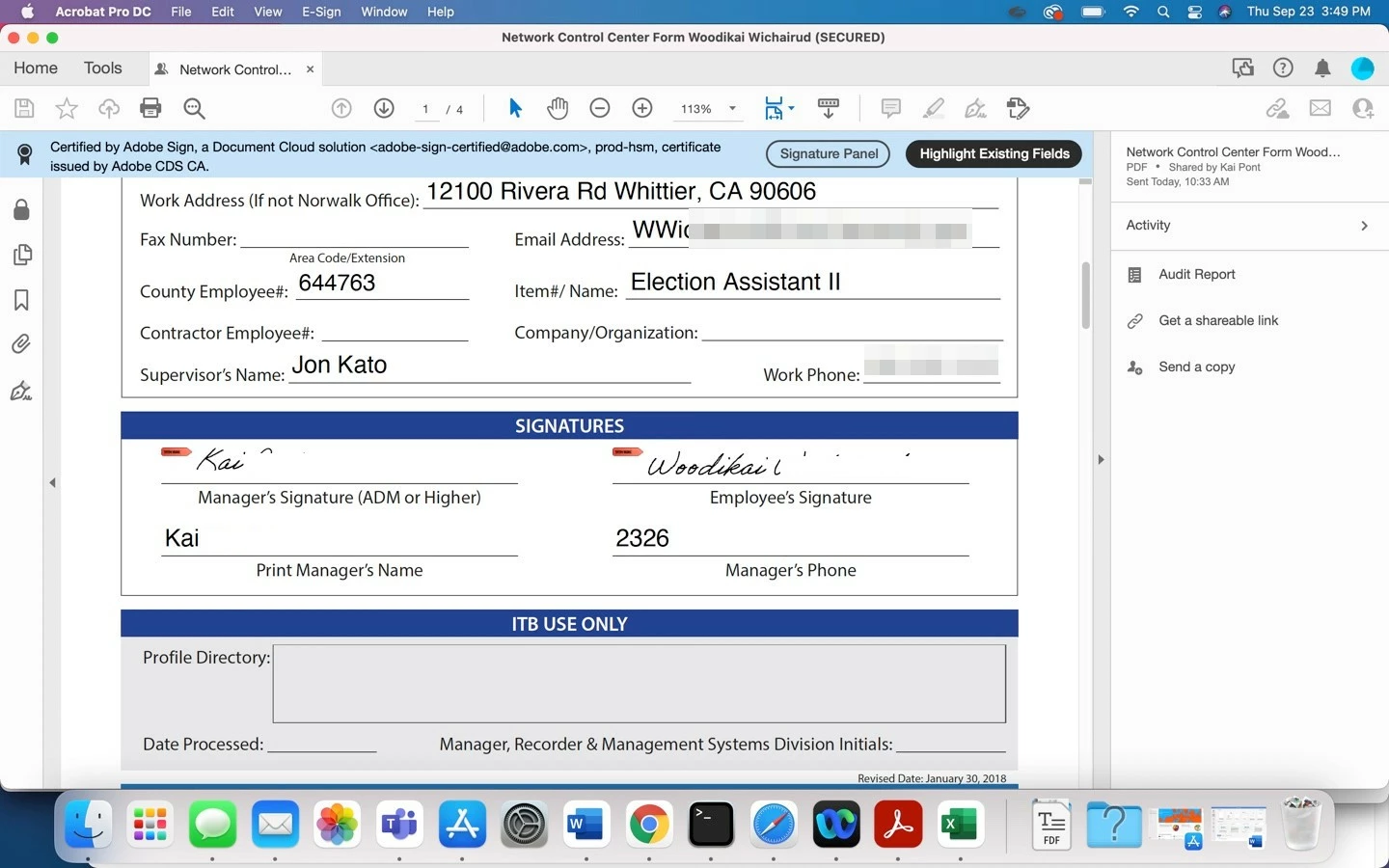Open the View menu
The height and width of the screenshot is (868, 1389).
point(268,12)
